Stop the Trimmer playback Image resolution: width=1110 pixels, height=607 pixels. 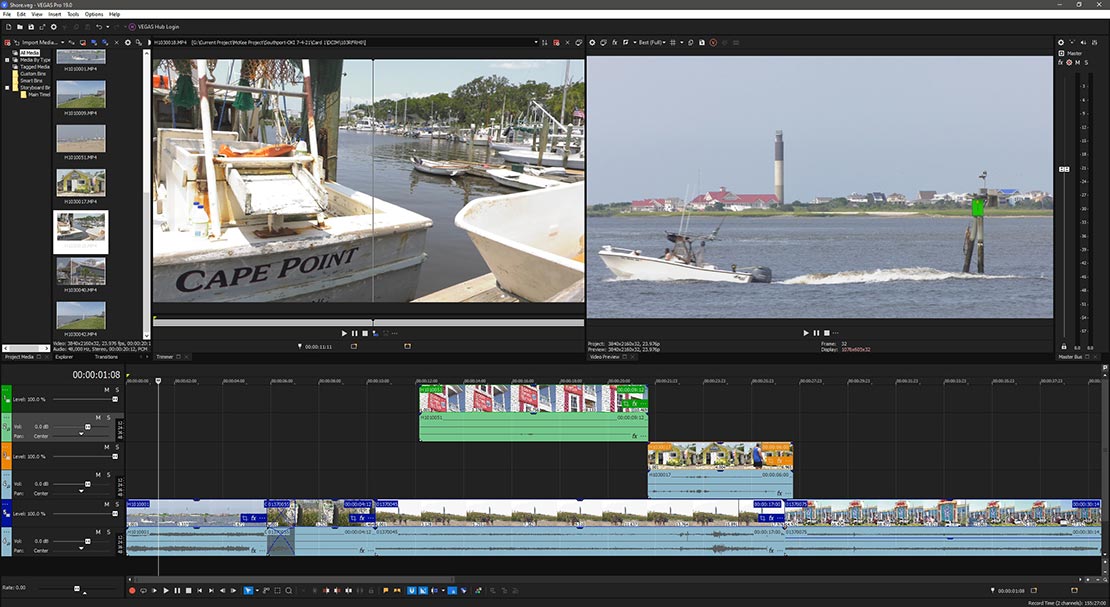(x=365, y=333)
